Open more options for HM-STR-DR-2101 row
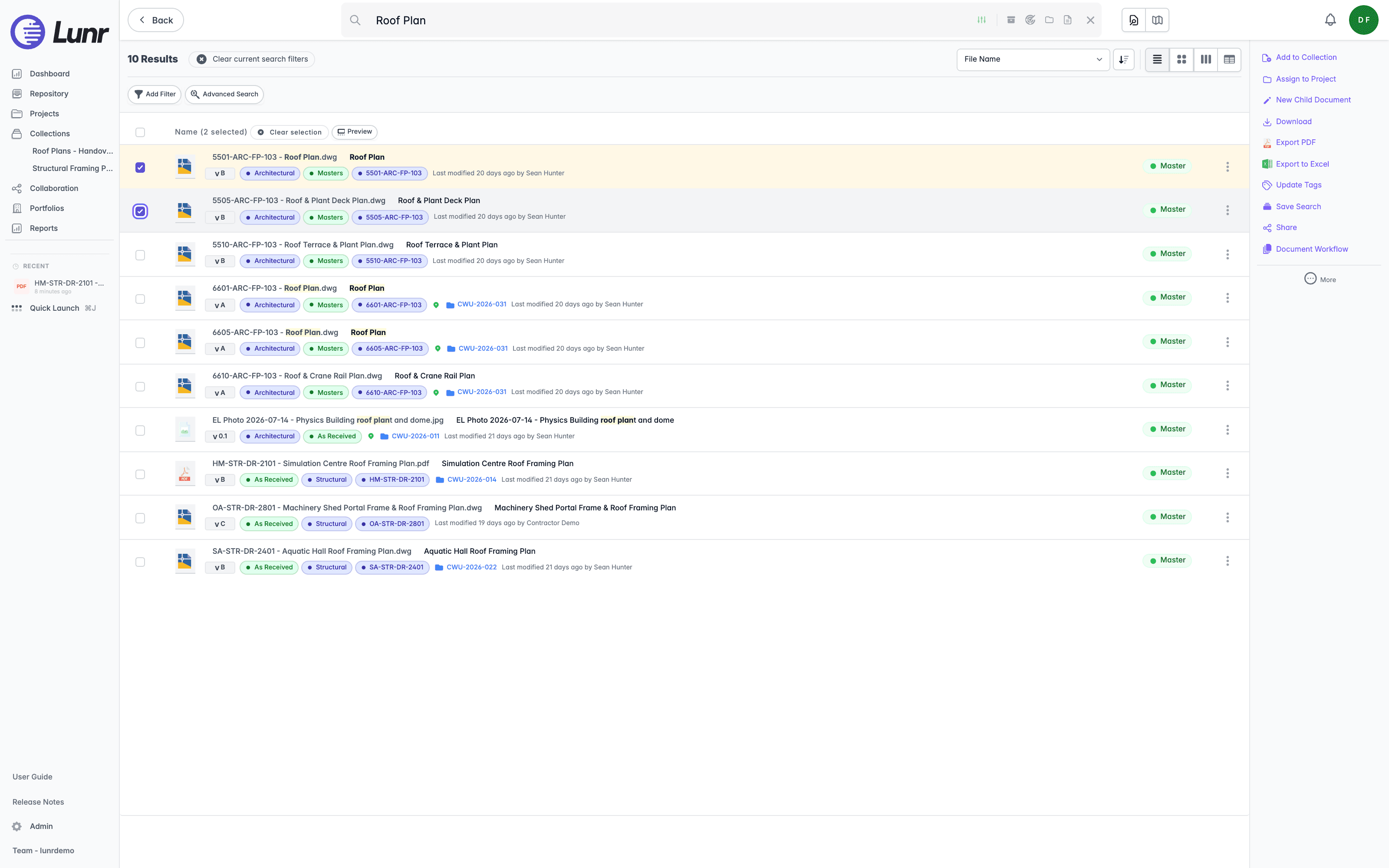The image size is (1389, 868). coord(1227,473)
